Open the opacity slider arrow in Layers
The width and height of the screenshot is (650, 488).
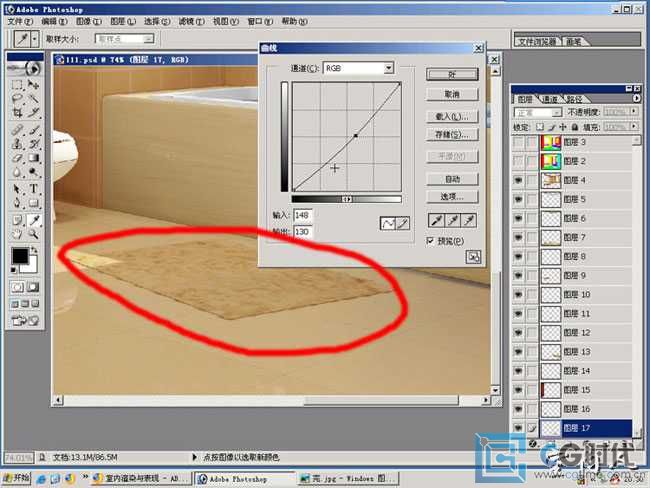(634, 112)
